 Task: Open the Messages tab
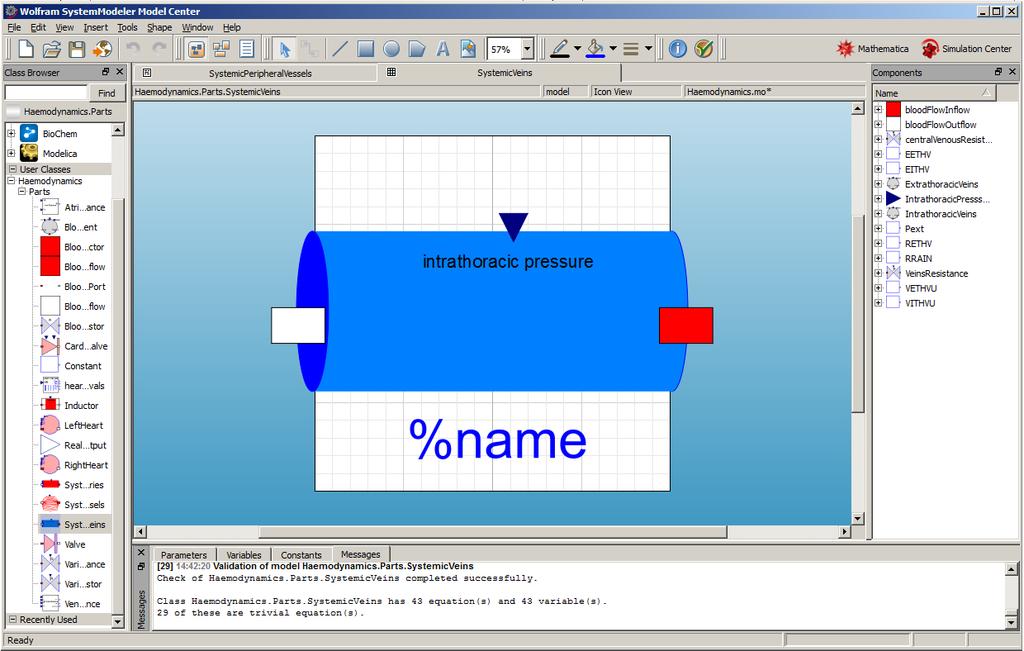[x=360, y=554]
